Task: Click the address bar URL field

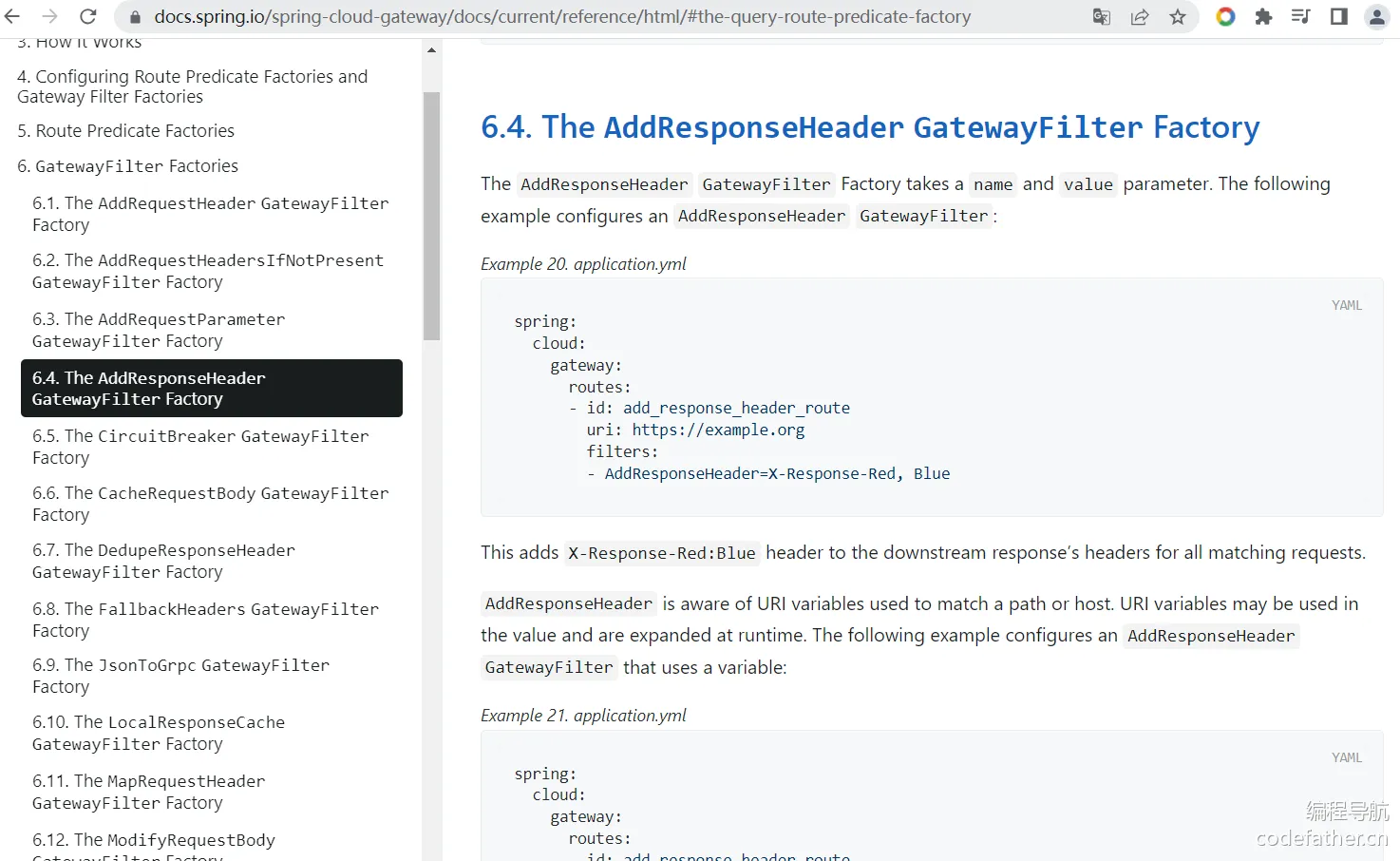Action: (562, 17)
